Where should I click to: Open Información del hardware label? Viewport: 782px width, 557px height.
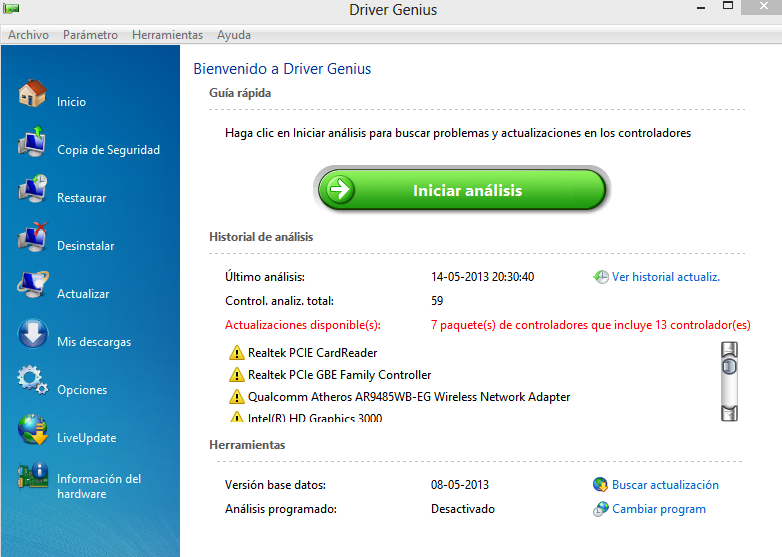click(x=99, y=486)
